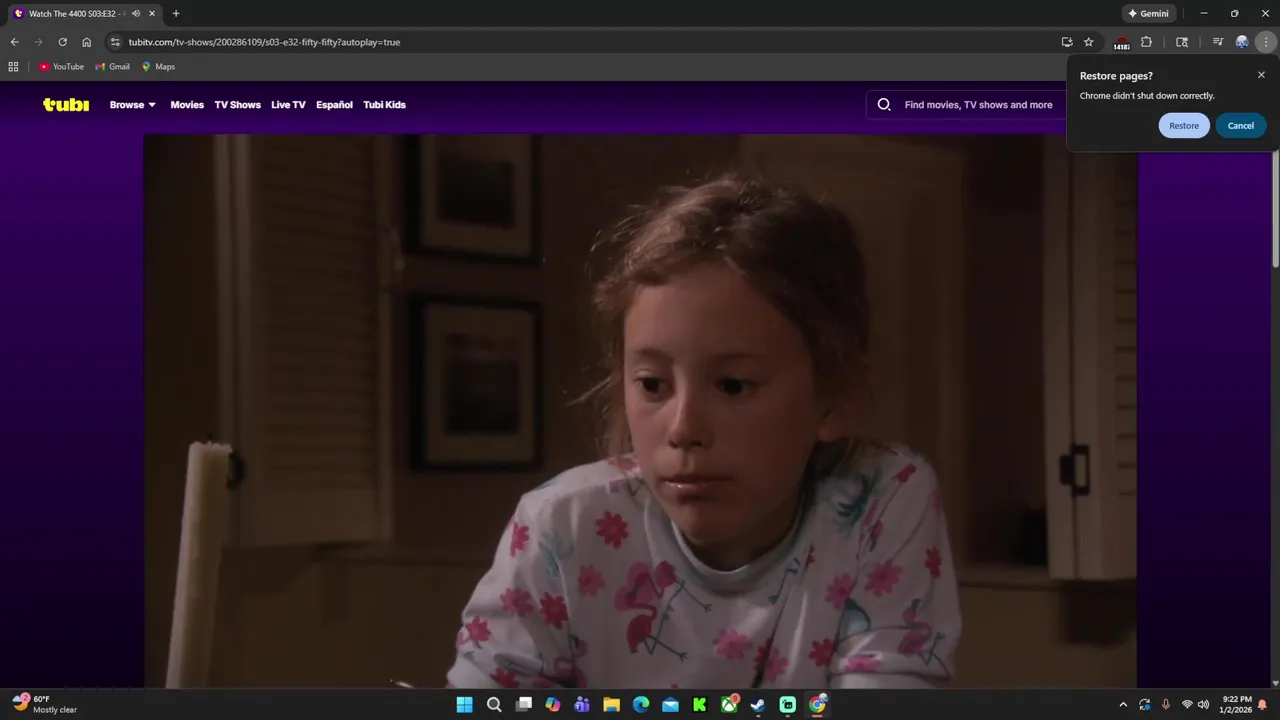Open the tab search side panel icon
1280x720 pixels.
1182,42
